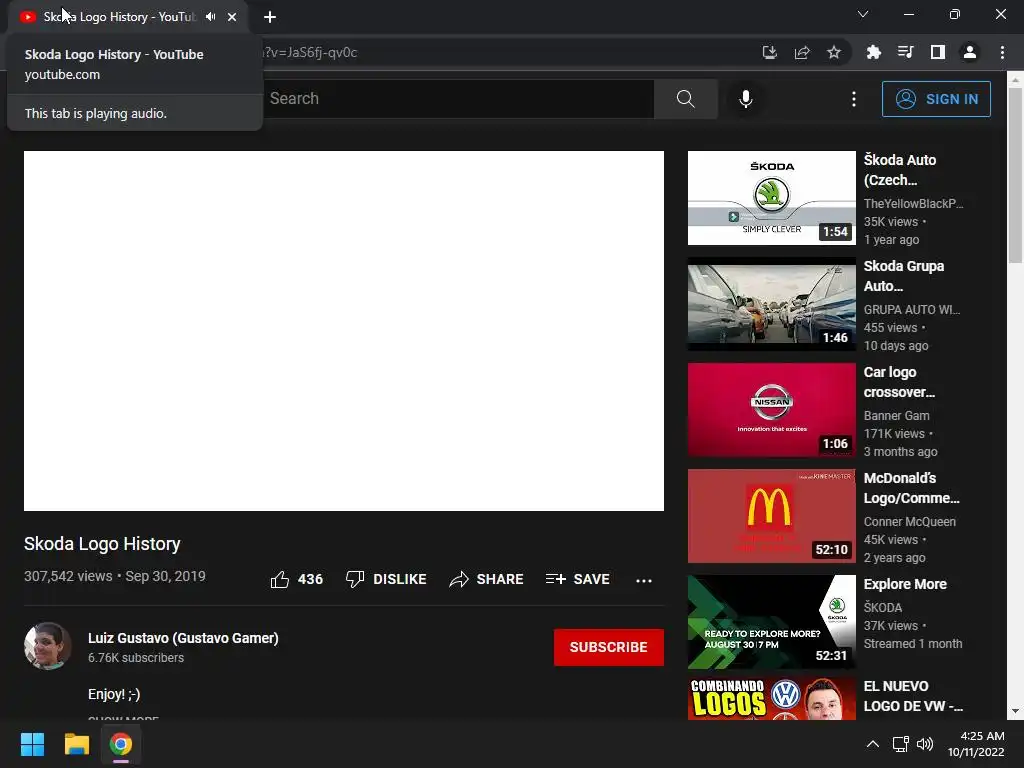Viewport: 1024px width, 768px height.
Task: Open Explore More ŠKODA stream thumbnail
Action: (x=771, y=622)
